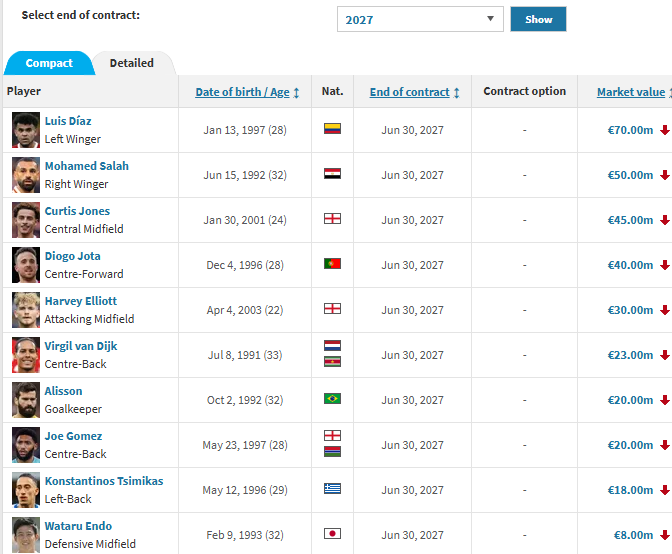Click Luis Díaz portrait thumbnail
672x554 pixels.
tap(26, 130)
